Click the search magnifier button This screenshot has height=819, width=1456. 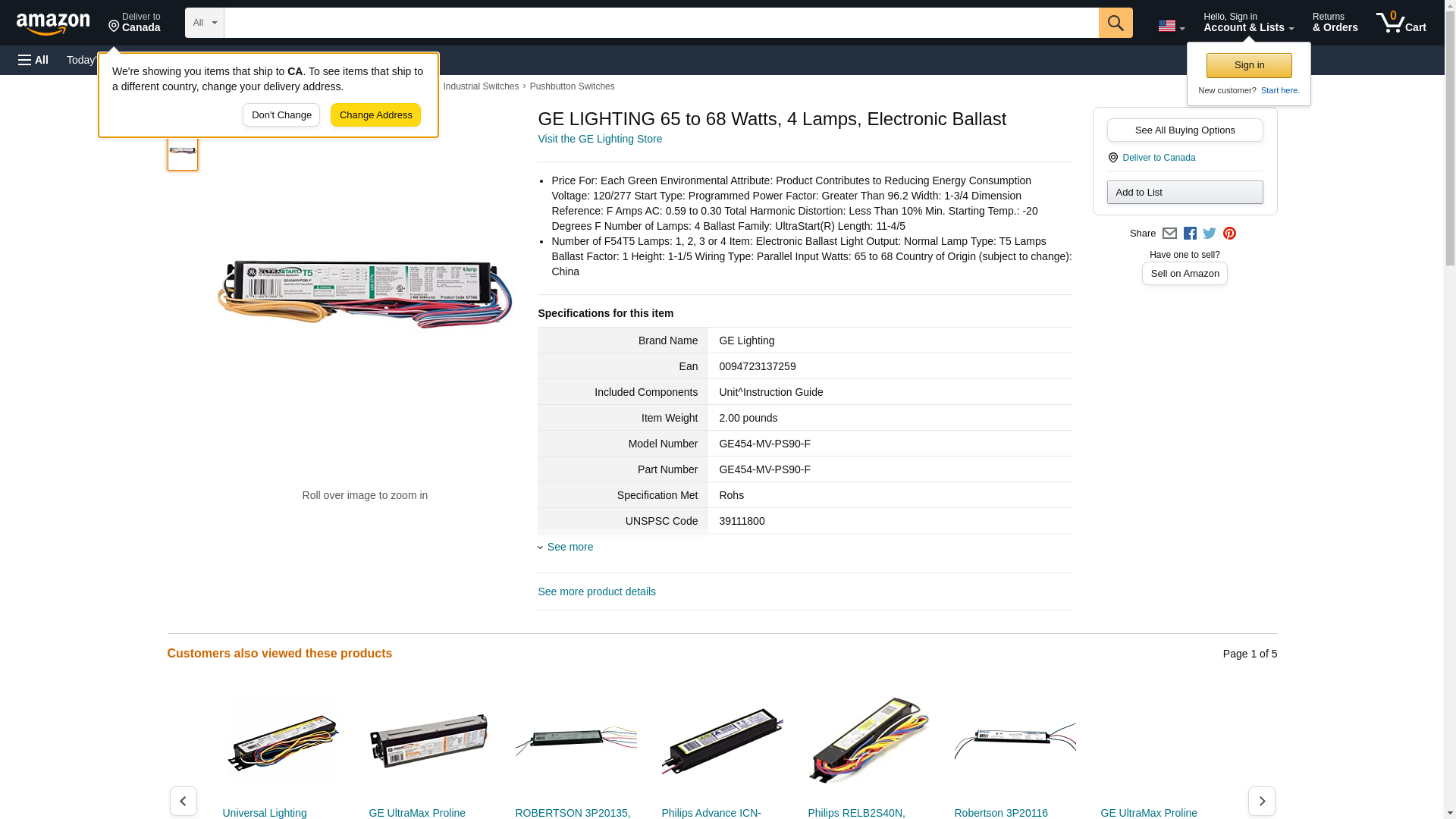1115,23
